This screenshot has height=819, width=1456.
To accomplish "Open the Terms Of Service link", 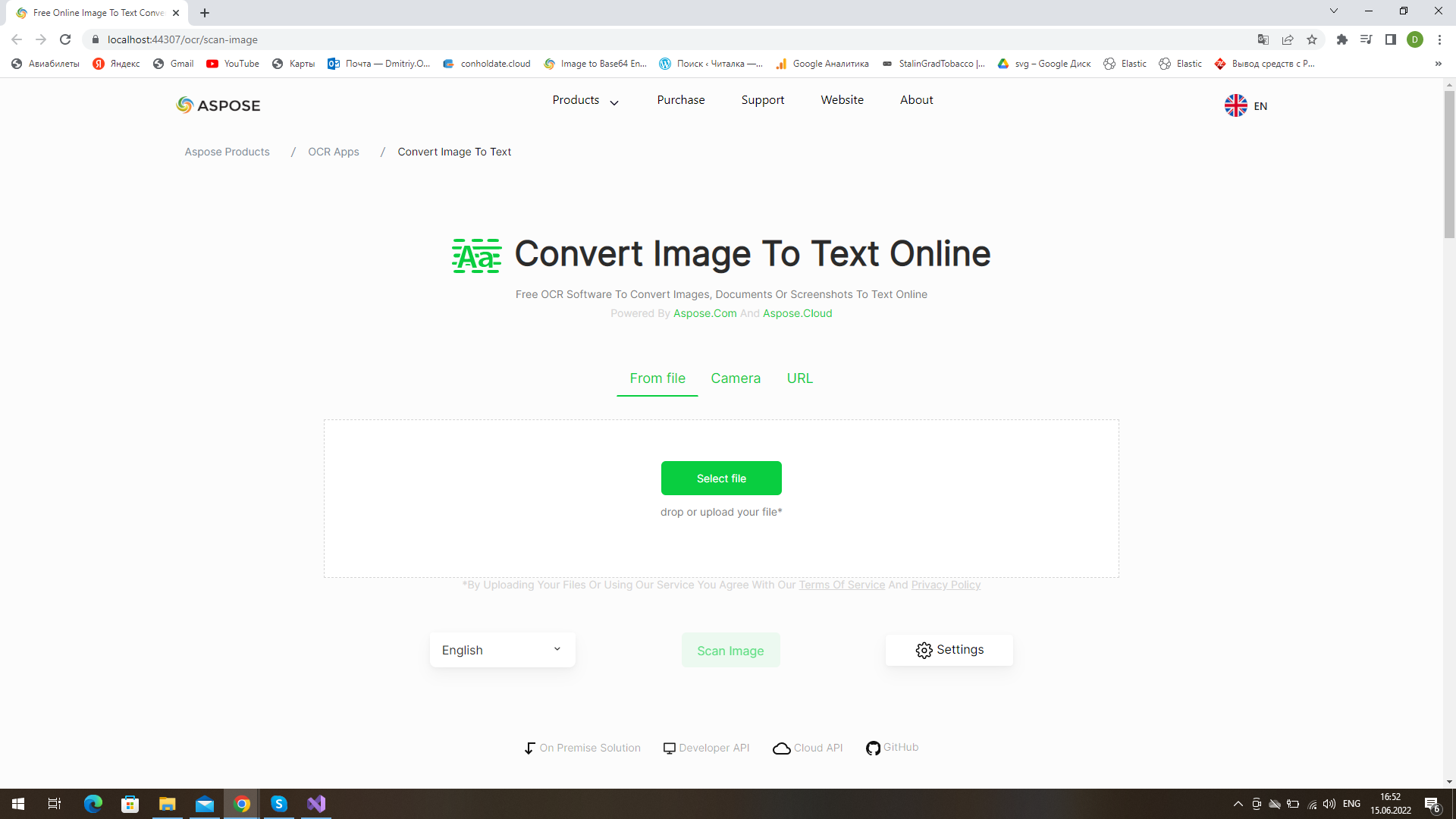I will pos(842,585).
